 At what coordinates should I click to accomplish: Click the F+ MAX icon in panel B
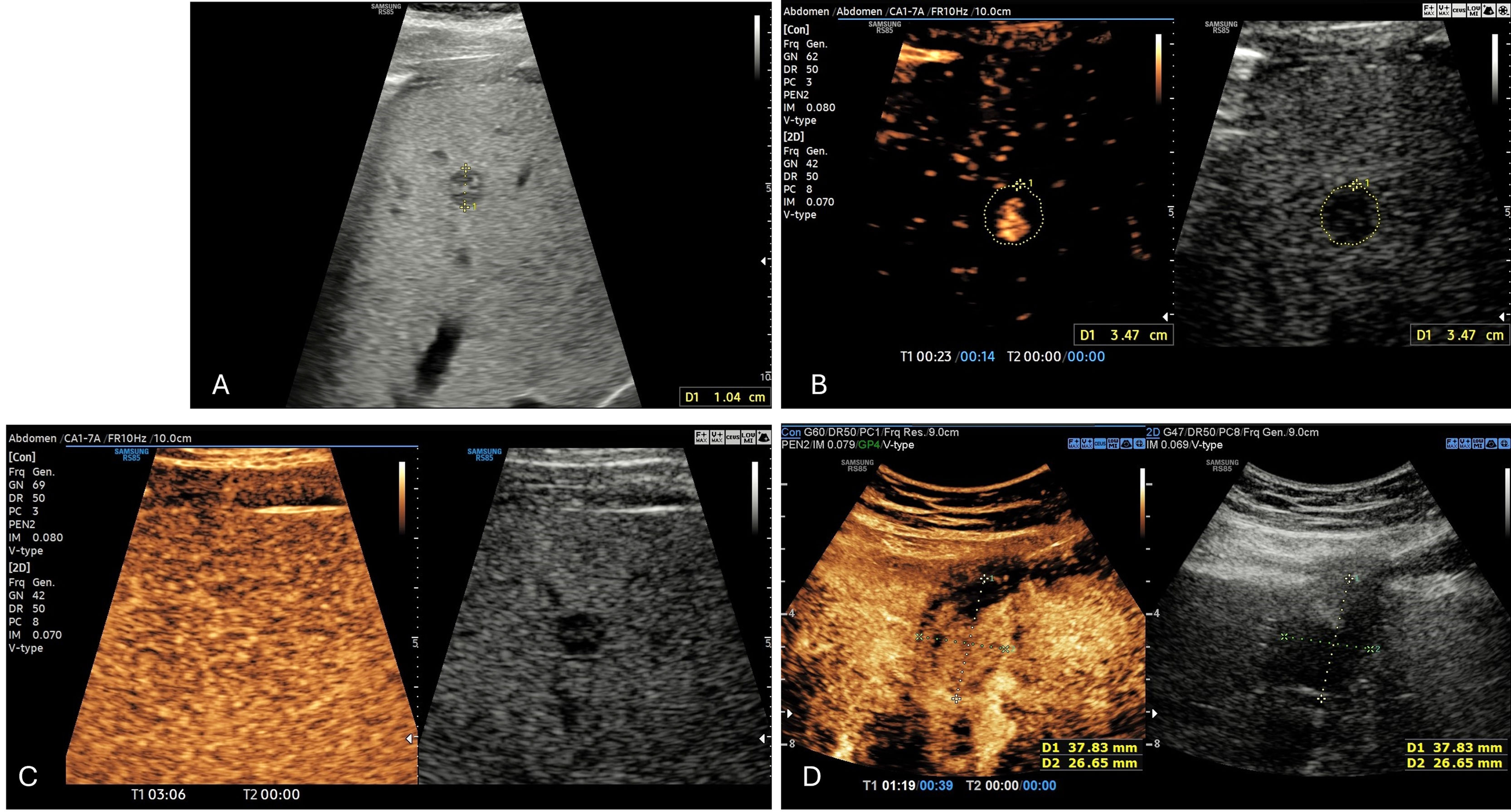1429,10
